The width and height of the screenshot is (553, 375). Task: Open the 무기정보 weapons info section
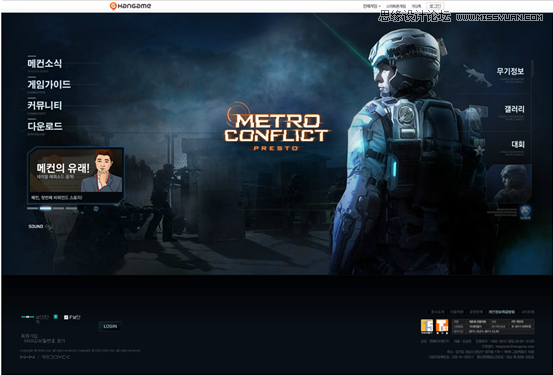(x=510, y=71)
